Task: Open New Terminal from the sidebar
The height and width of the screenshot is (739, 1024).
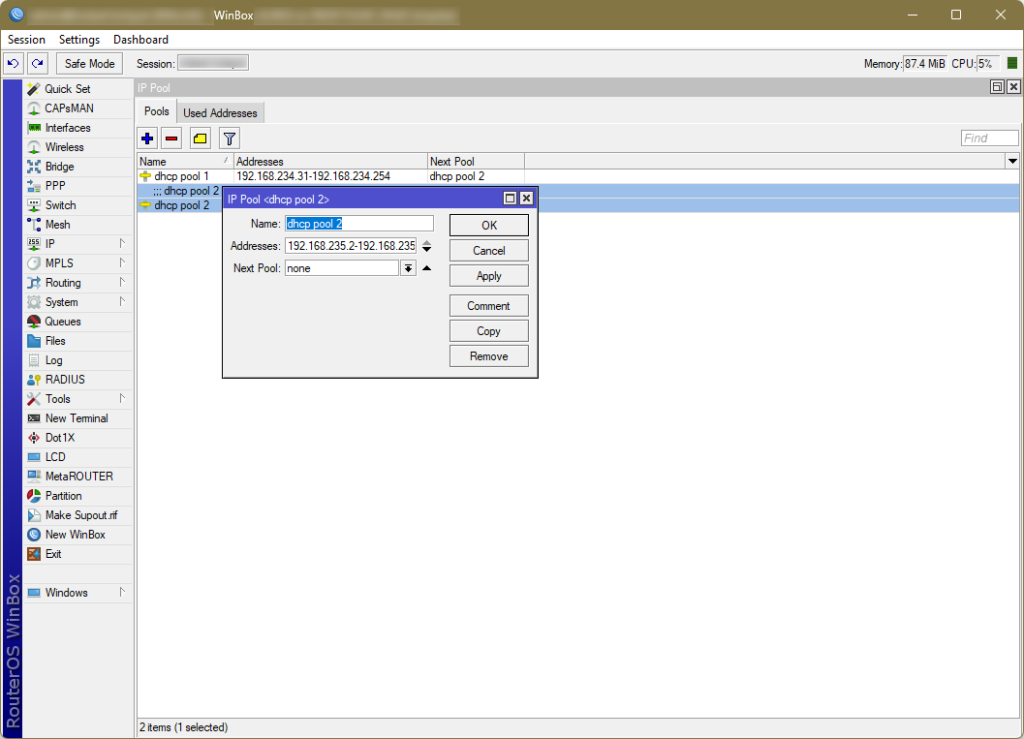Action: click(75, 417)
